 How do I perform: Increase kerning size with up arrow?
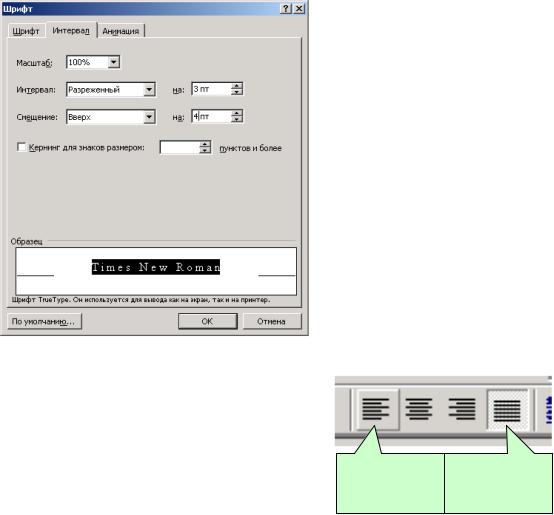[x=205, y=144]
